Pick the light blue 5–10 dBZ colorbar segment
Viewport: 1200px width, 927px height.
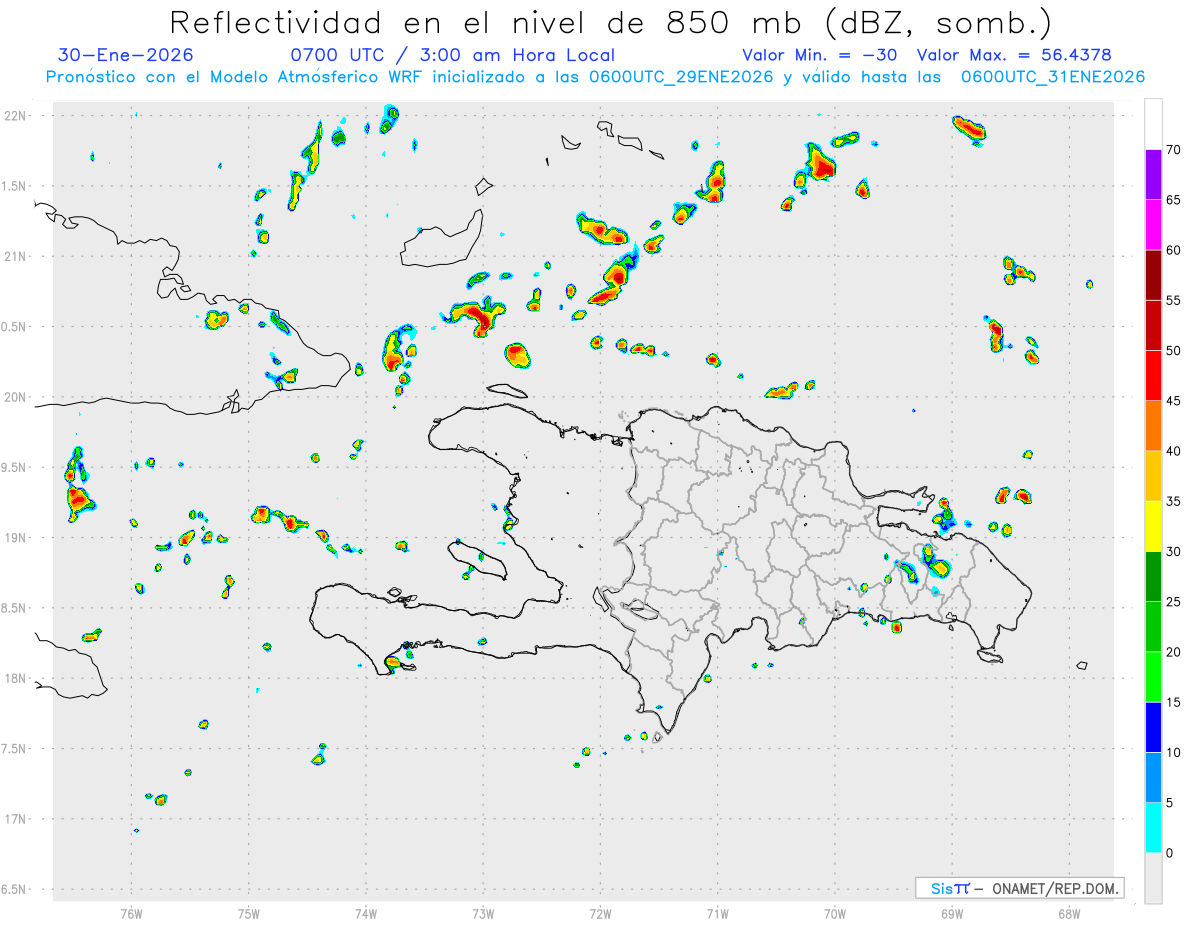point(1153,778)
